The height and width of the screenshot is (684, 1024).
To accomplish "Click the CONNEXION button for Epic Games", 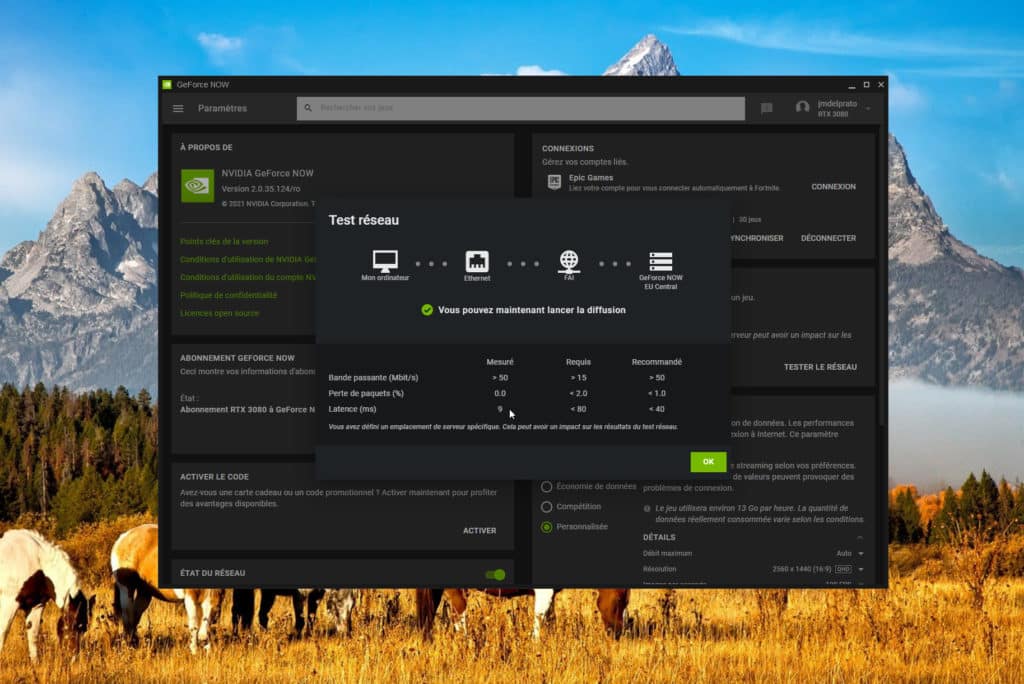I will (x=833, y=187).
